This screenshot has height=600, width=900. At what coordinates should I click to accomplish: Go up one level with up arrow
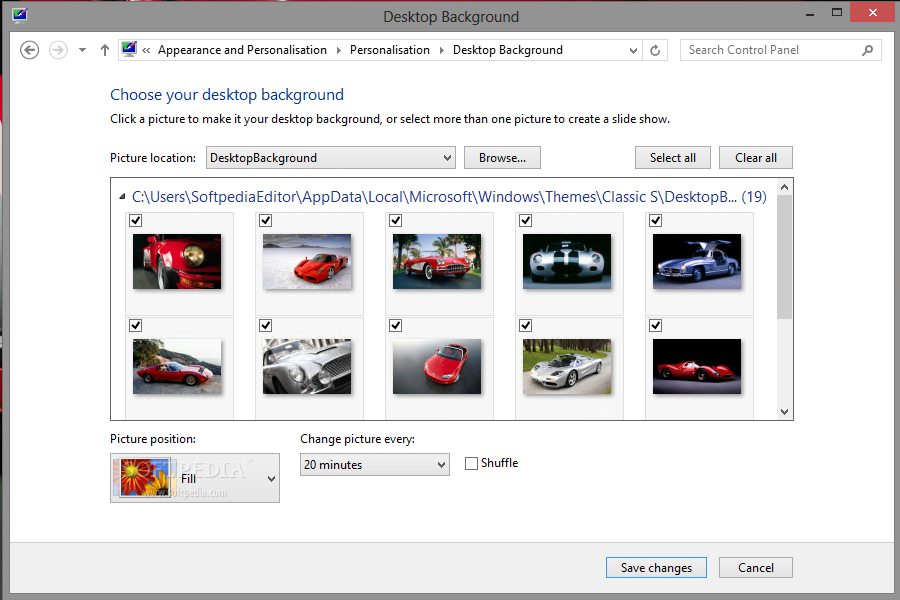tap(104, 50)
